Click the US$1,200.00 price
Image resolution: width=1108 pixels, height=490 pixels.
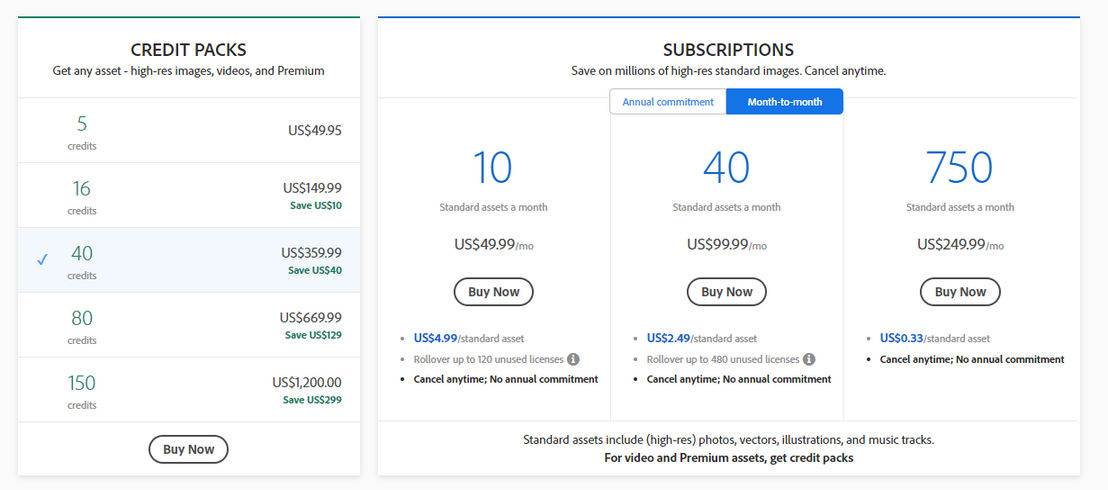[307, 383]
